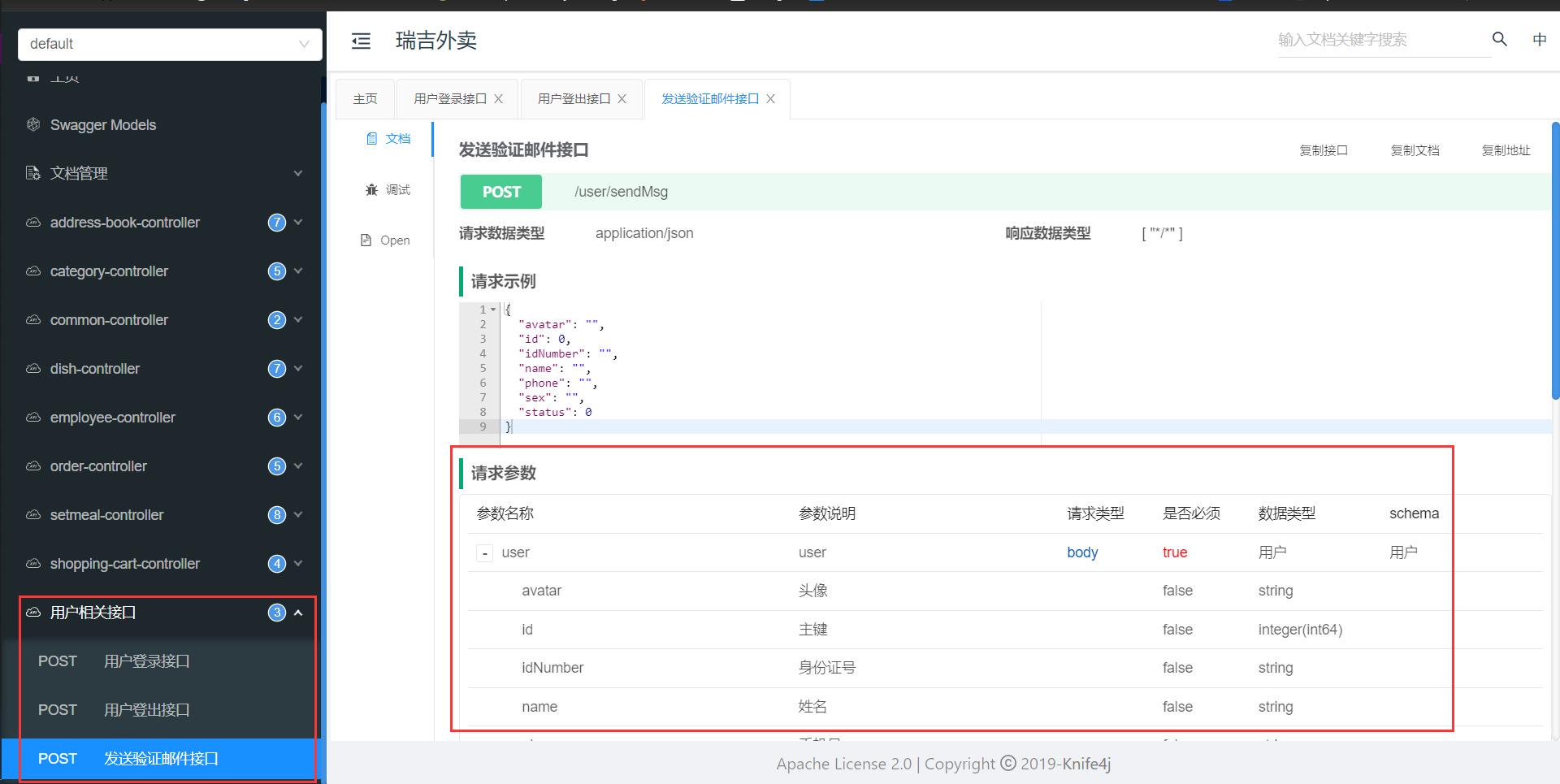Open the default group dropdown
The height and width of the screenshot is (784, 1560).
point(170,44)
